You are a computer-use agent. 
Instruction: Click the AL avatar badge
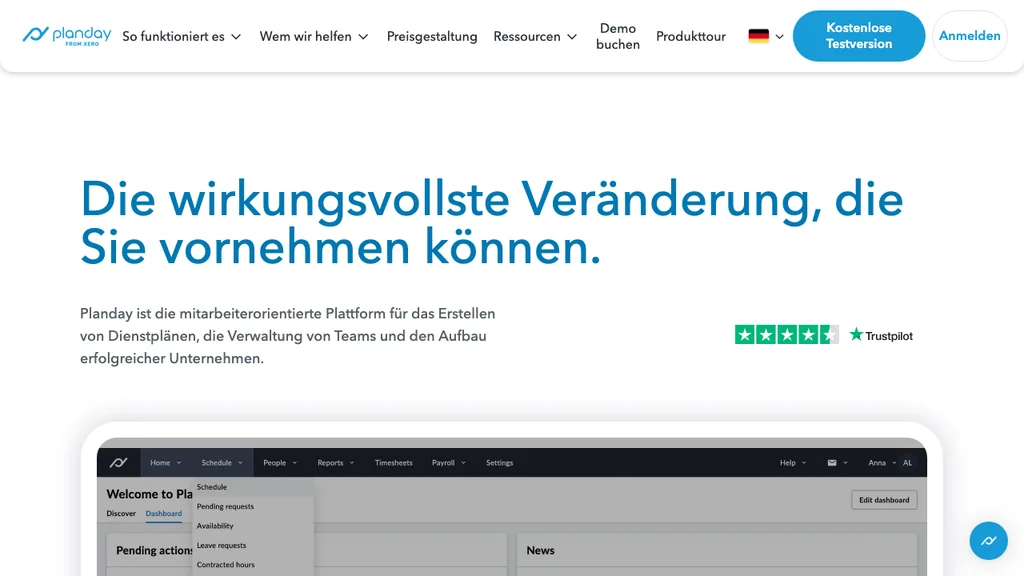tap(907, 462)
